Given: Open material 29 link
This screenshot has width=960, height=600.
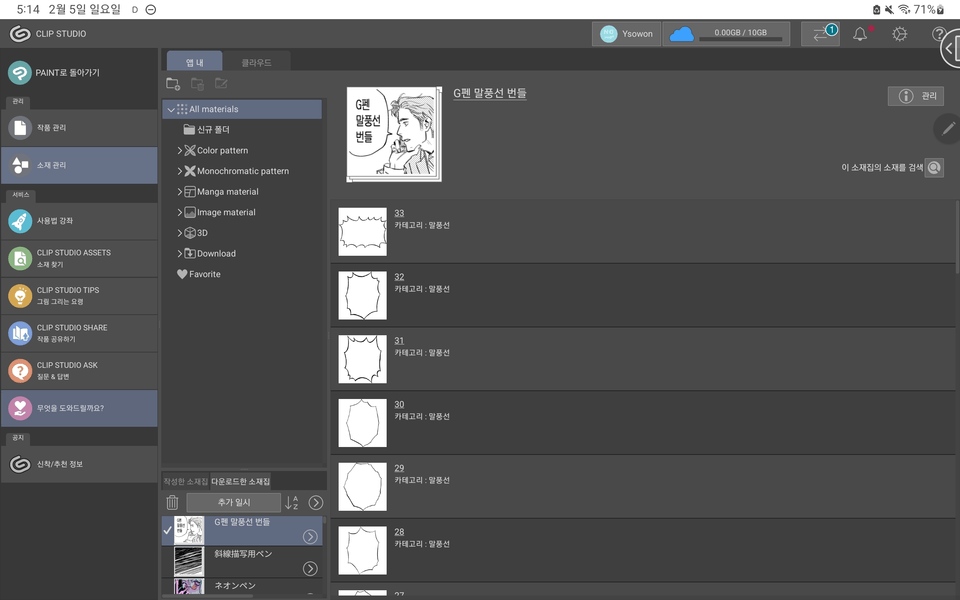Looking at the screenshot, I should click(x=399, y=468).
